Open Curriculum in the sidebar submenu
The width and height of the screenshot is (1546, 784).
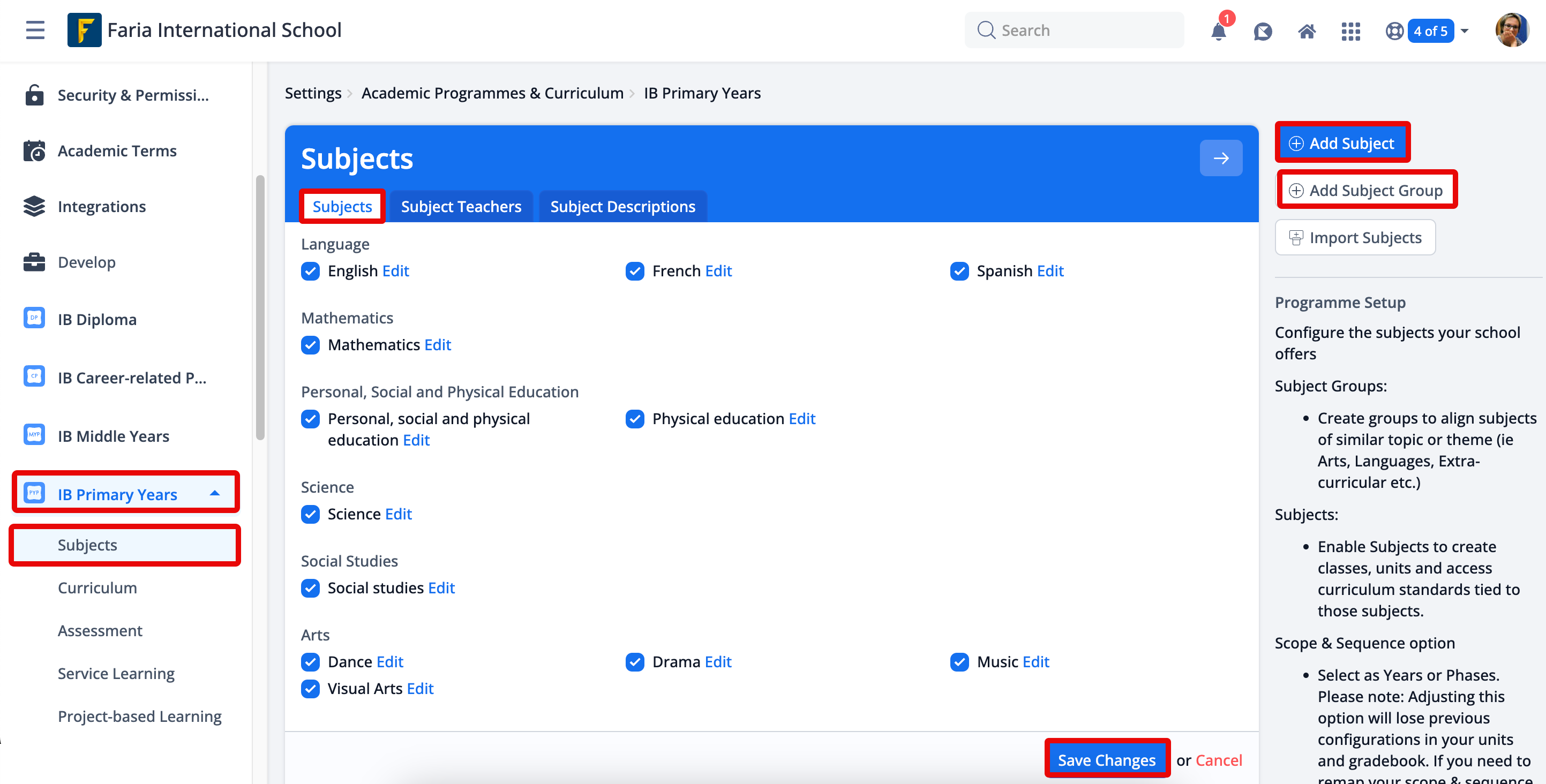97,588
